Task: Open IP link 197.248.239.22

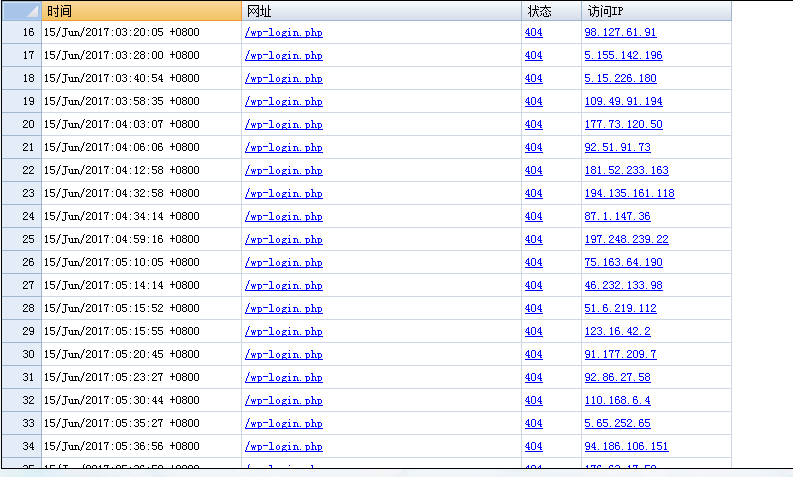Action: click(x=626, y=240)
